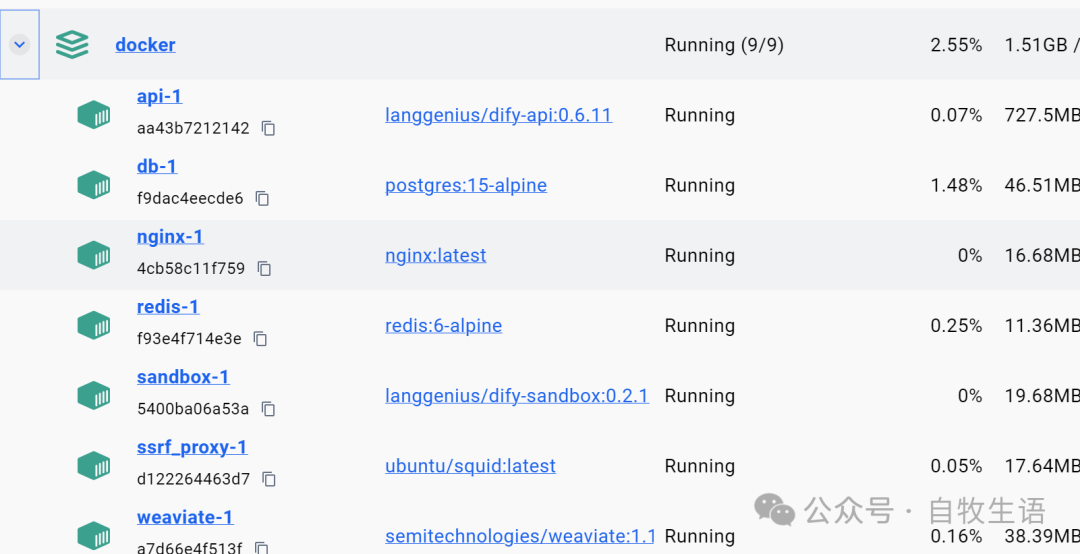Open the api-1 container
This screenshot has height=554, width=1080.
pos(160,96)
